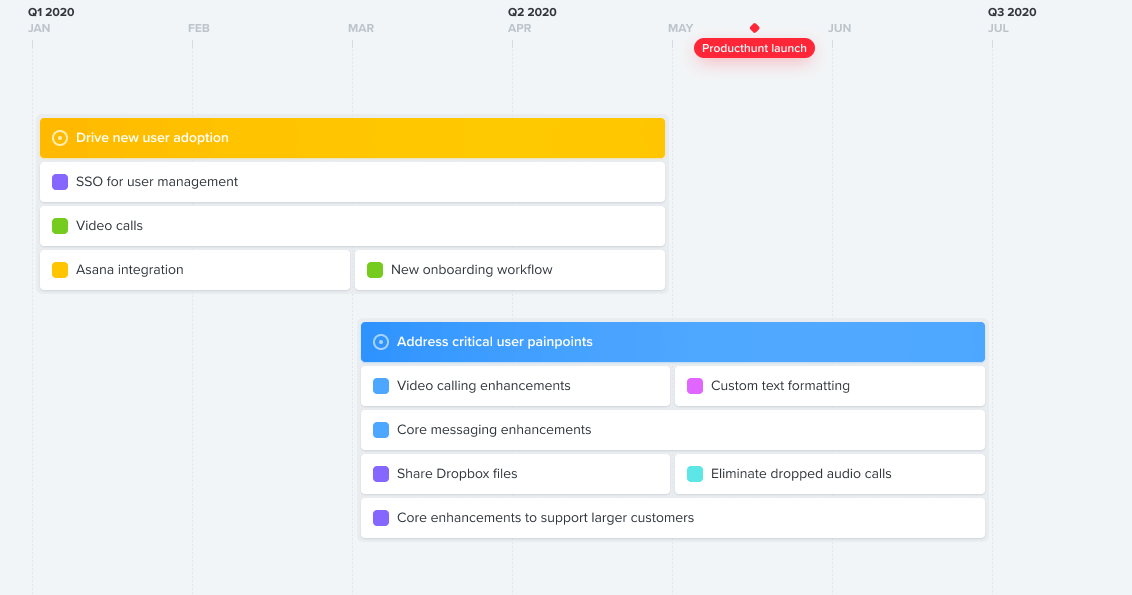Select the magenta square icon on Custom text formatting

(695, 385)
